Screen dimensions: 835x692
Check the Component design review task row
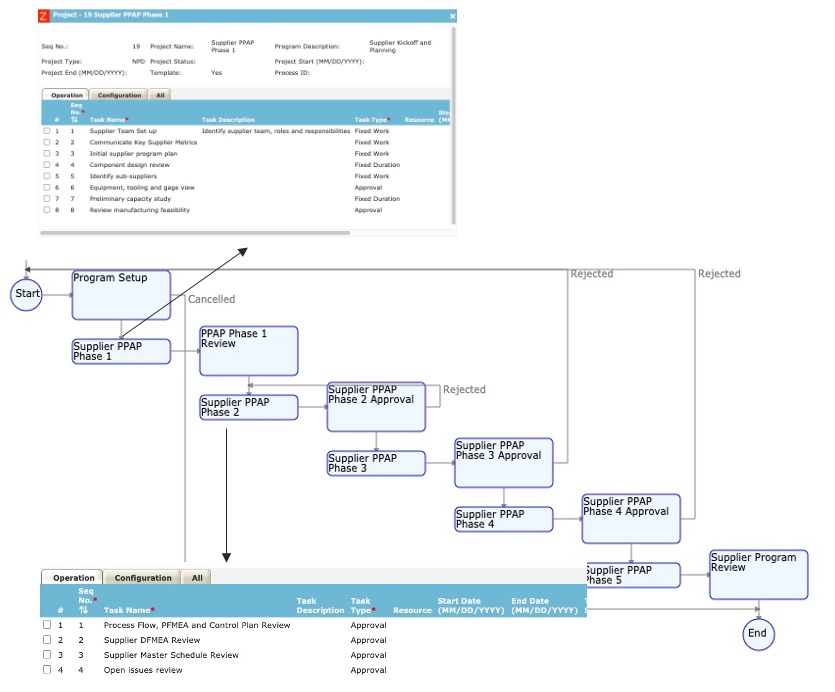pyautogui.click(x=46, y=165)
